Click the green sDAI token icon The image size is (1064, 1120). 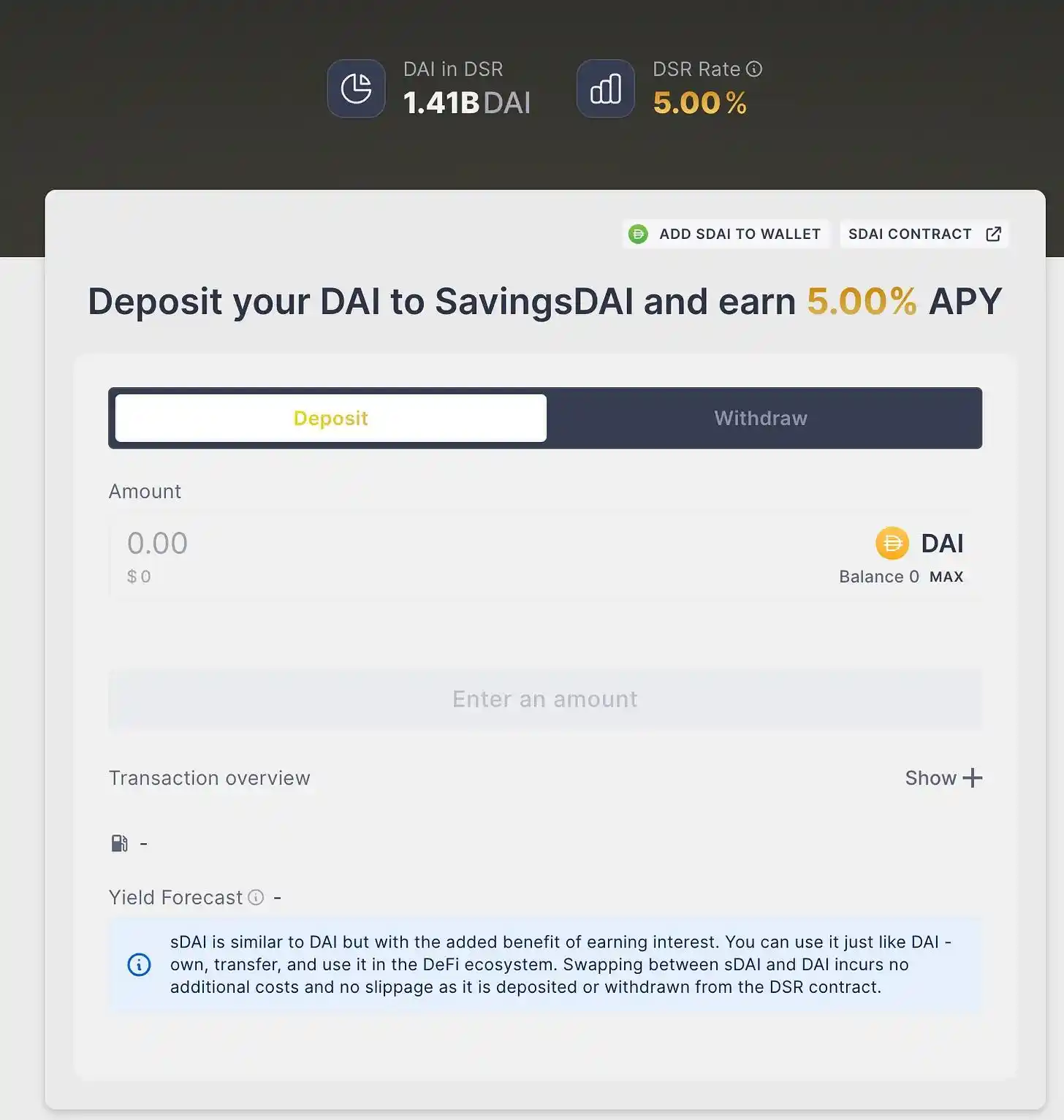(x=638, y=234)
